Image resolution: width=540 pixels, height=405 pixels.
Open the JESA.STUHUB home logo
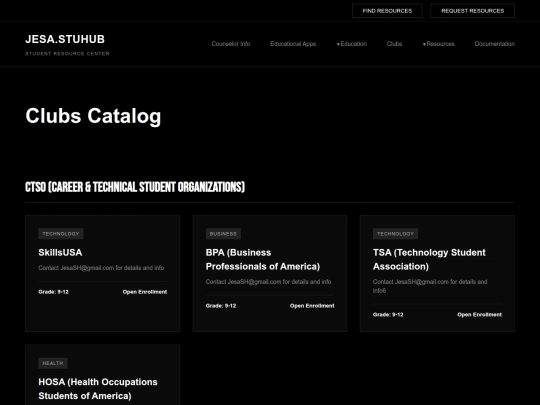pyautogui.click(x=65, y=39)
